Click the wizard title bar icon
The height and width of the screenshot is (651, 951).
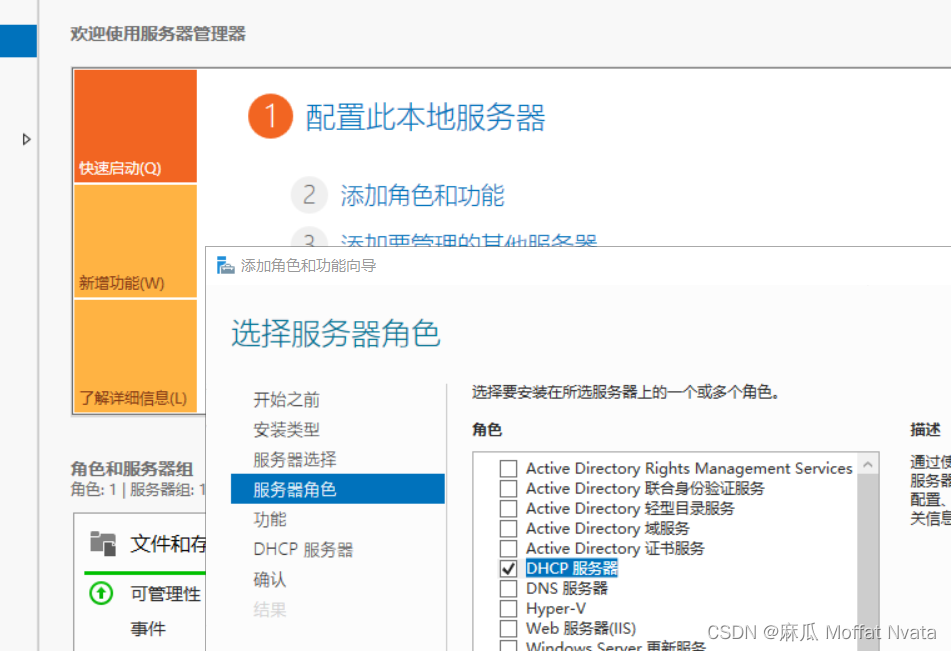(225, 266)
